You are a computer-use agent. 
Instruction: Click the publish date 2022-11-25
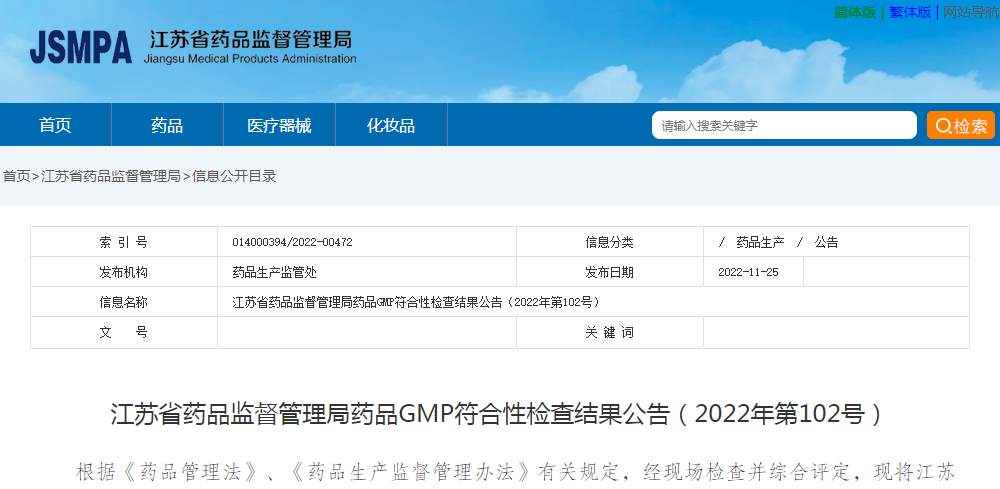[748, 272]
